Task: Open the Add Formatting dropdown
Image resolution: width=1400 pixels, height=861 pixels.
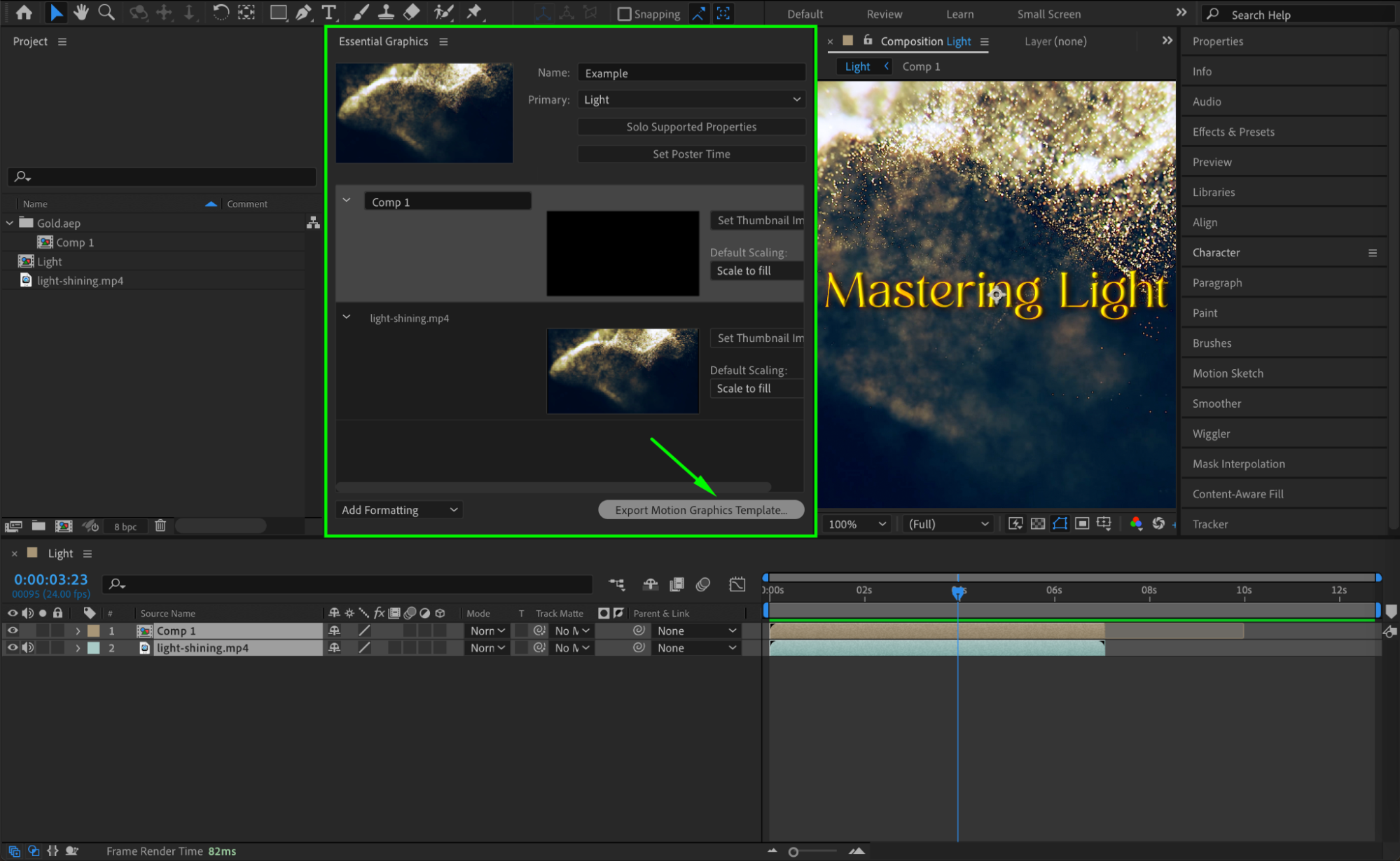Action: [x=399, y=510]
